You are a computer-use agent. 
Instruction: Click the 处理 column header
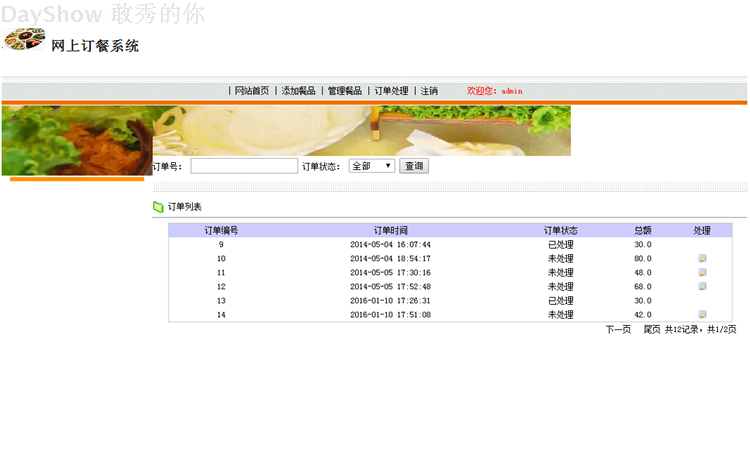click(x=702, y=230)
